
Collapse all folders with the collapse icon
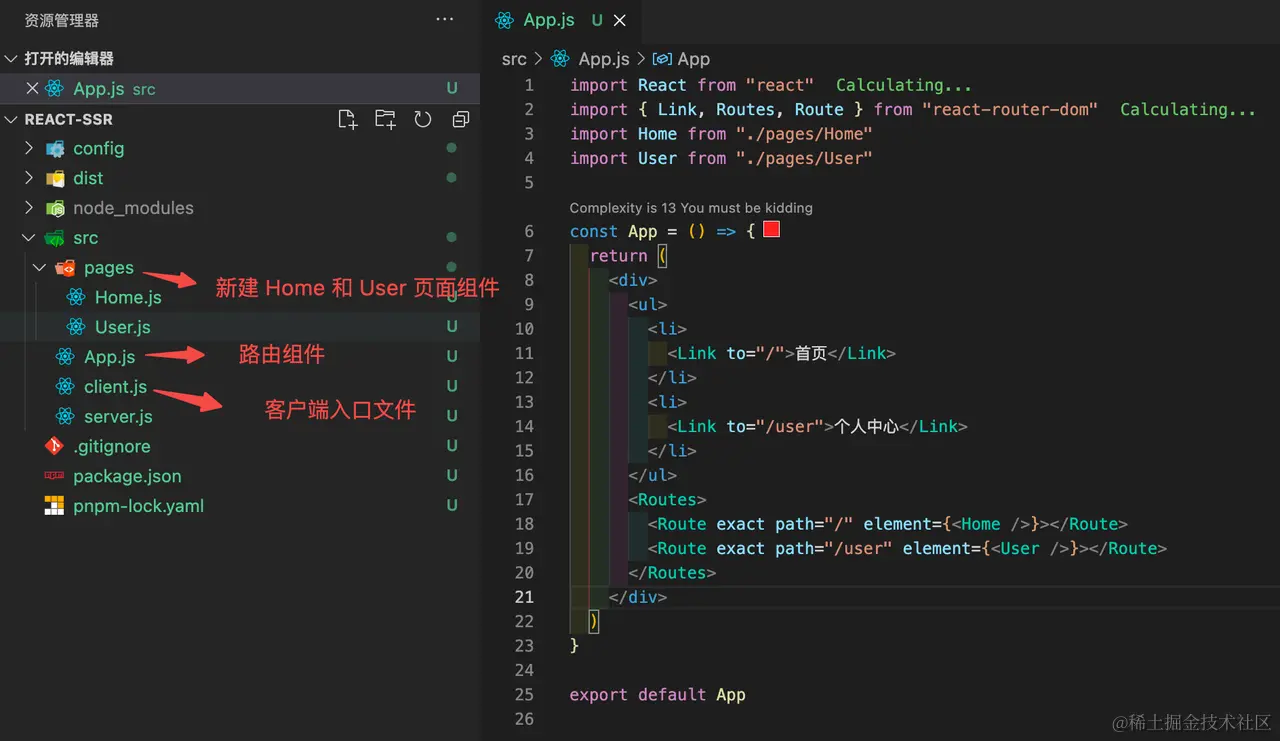pos(461,119)
